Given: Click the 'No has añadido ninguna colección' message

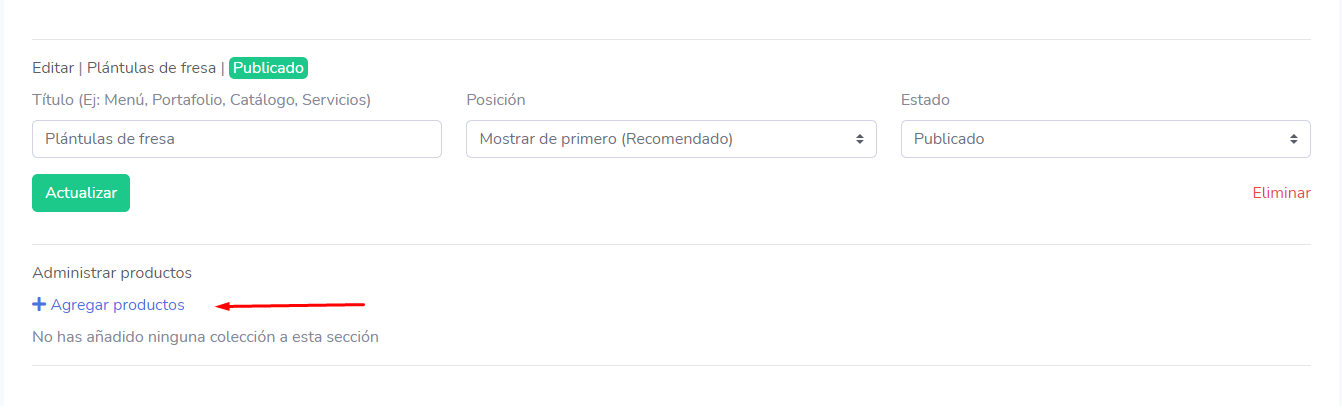Looking at the screenshot, I should pyautogui.click(x=205, y=337).
